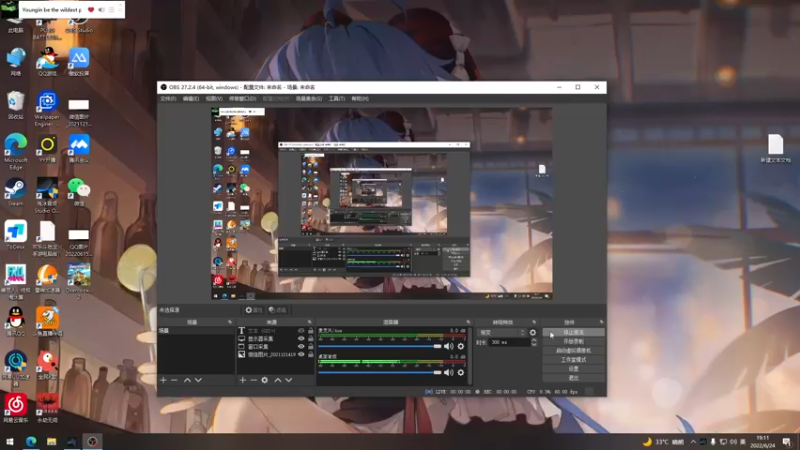Mute the microphone/Aux audio channel
Viewport: 800px width, 450px height.
pos(448,346)
